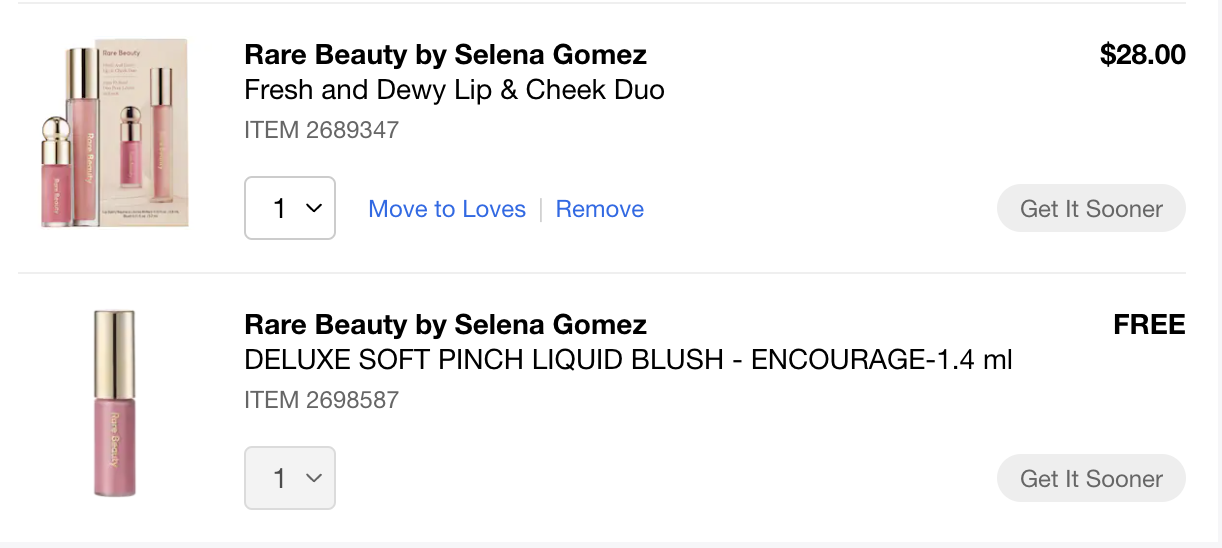Click the FREE price label

(1149, 324)
